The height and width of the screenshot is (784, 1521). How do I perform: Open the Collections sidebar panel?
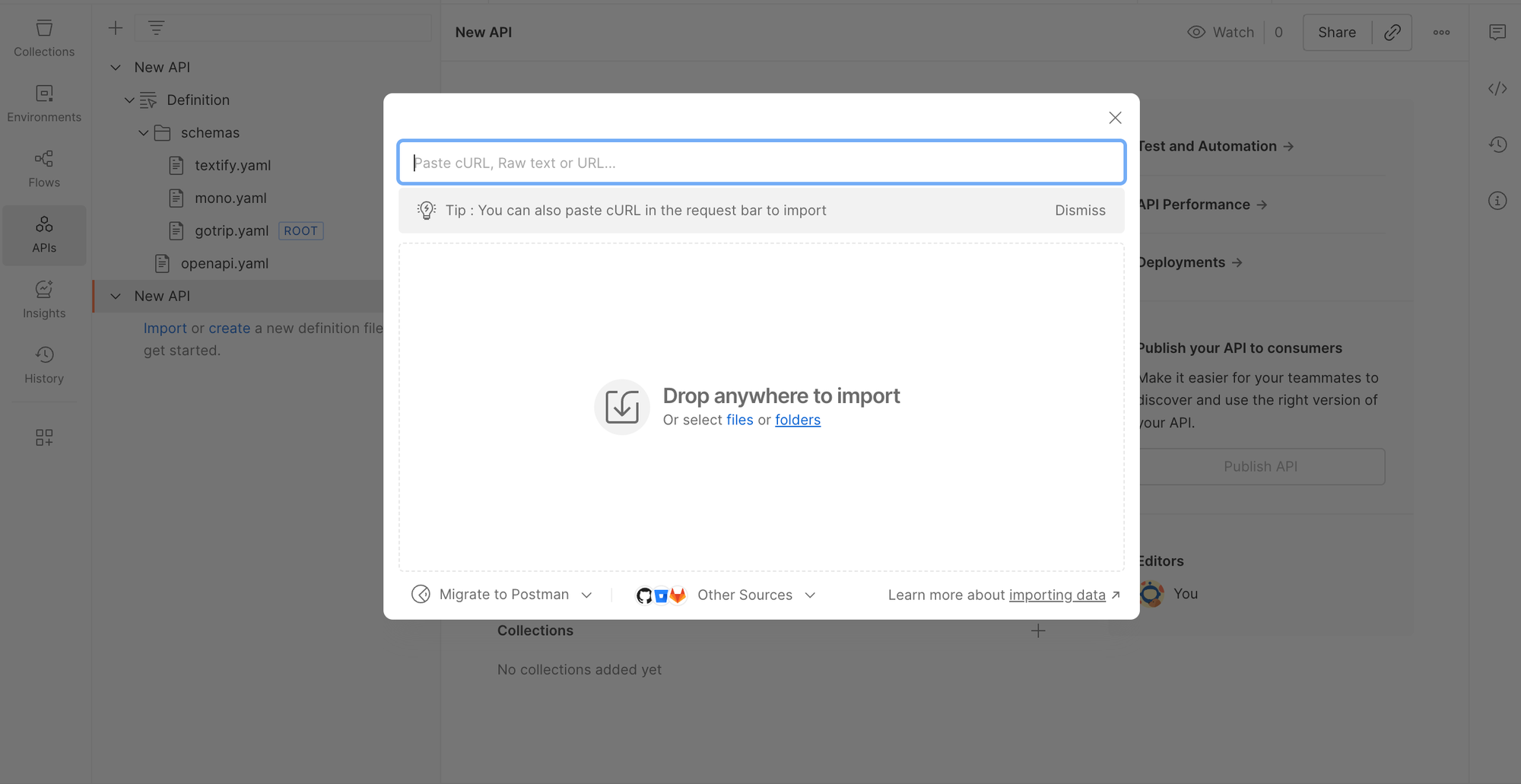(44, 38)
